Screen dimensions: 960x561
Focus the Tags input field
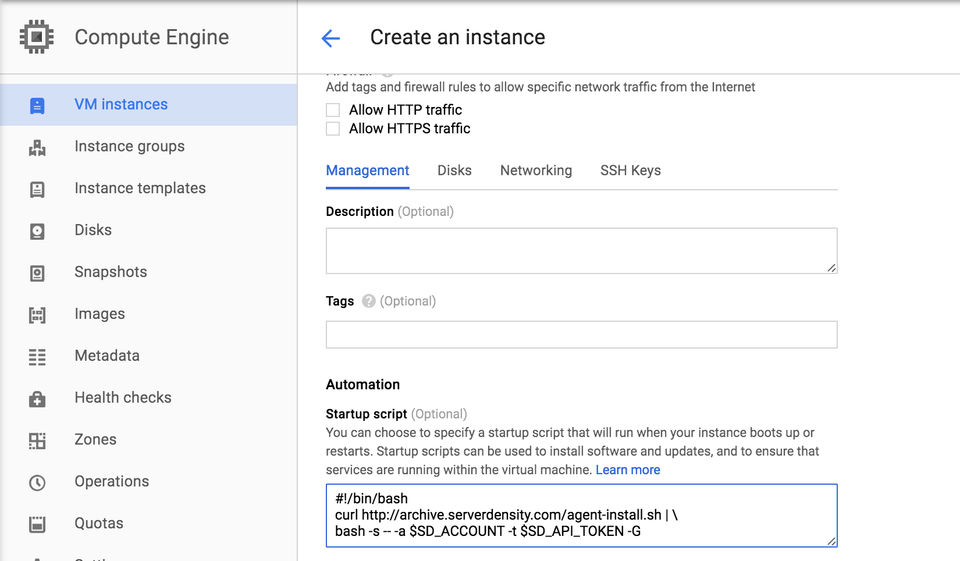[581, 334]
